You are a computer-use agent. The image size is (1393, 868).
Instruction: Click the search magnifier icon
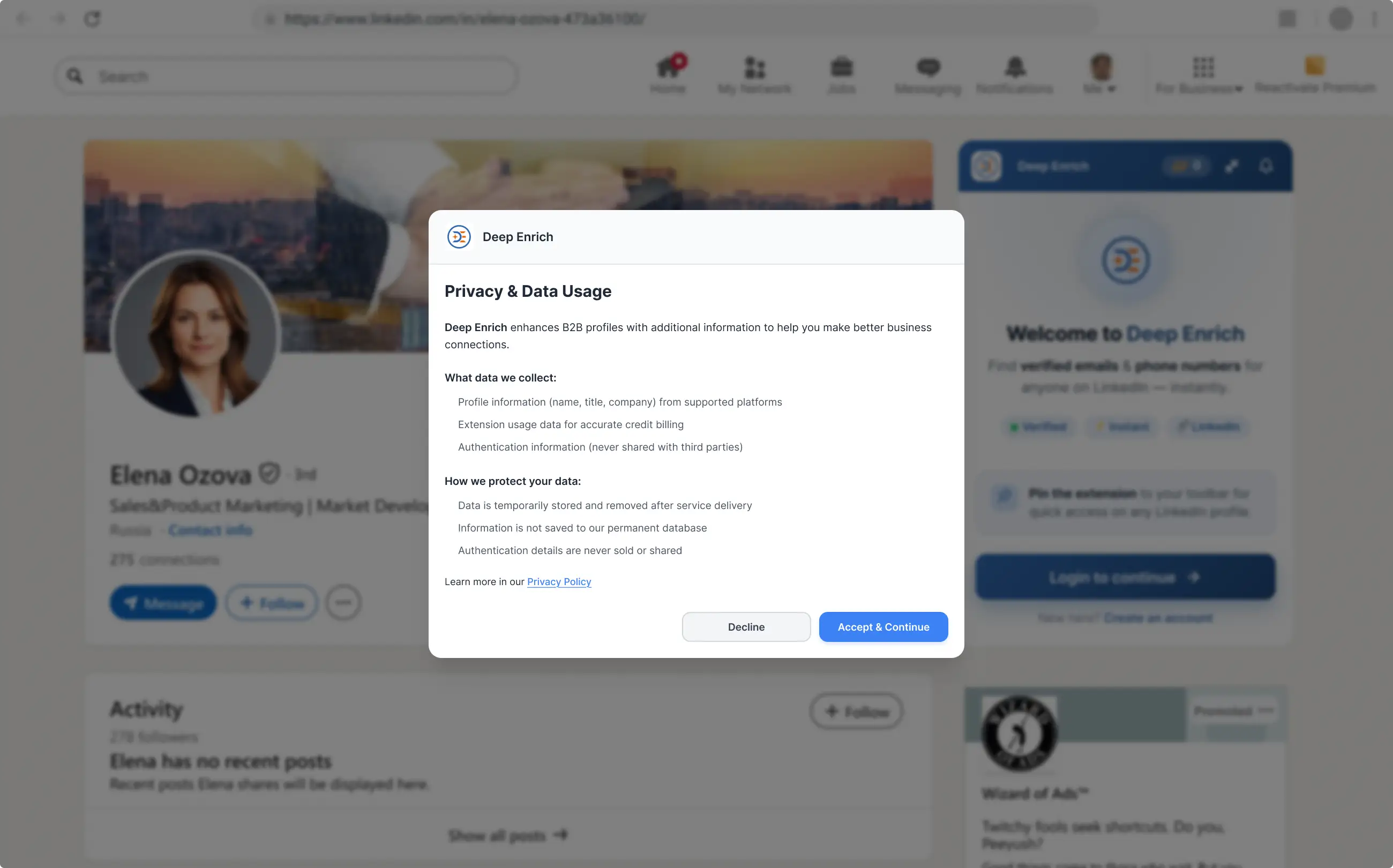pyautogui.click(x=75, y=76)
